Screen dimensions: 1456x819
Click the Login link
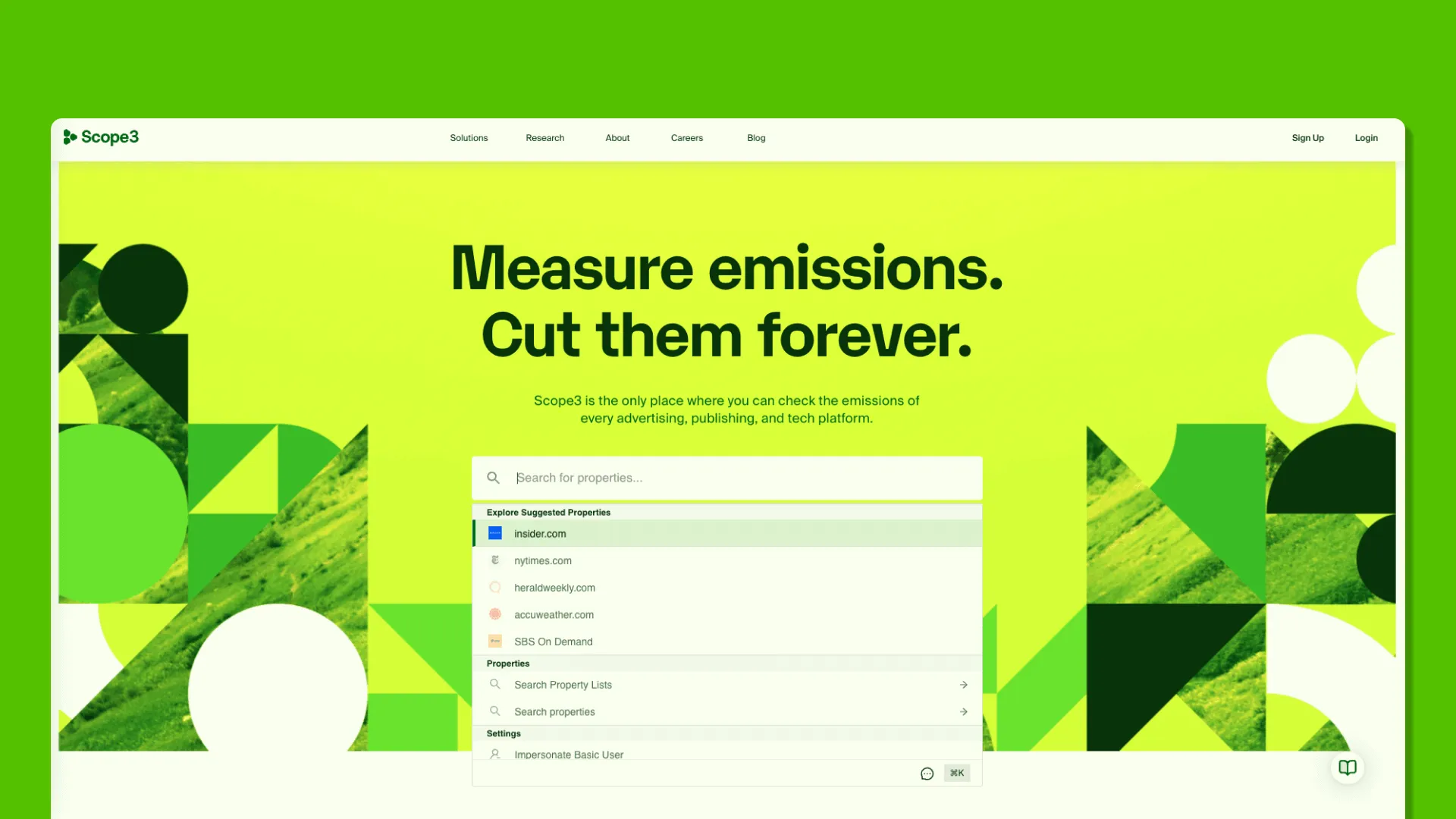point(1366,138)
